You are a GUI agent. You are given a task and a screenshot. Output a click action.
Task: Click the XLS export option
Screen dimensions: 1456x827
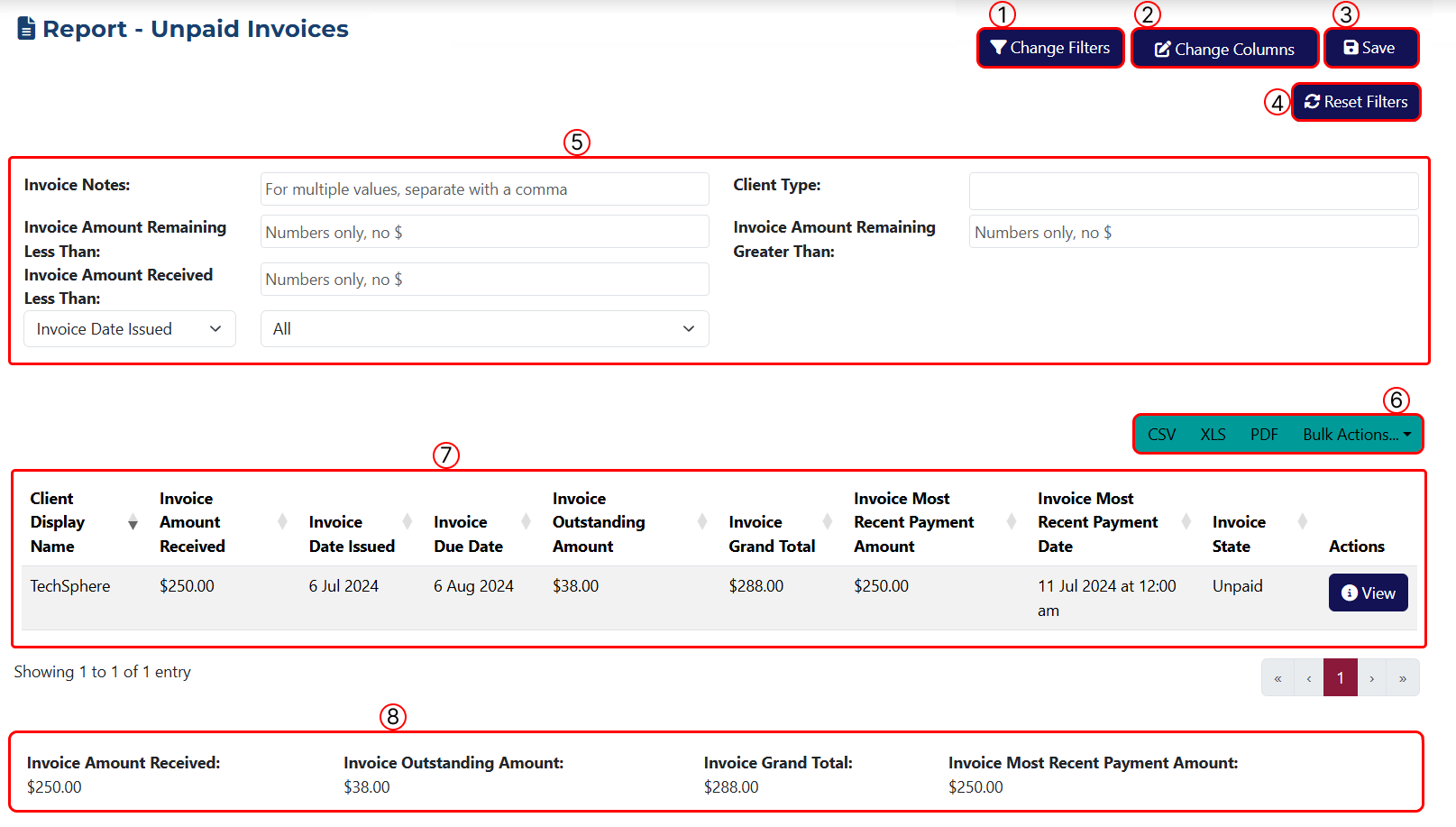click(x=1213, y=434)
